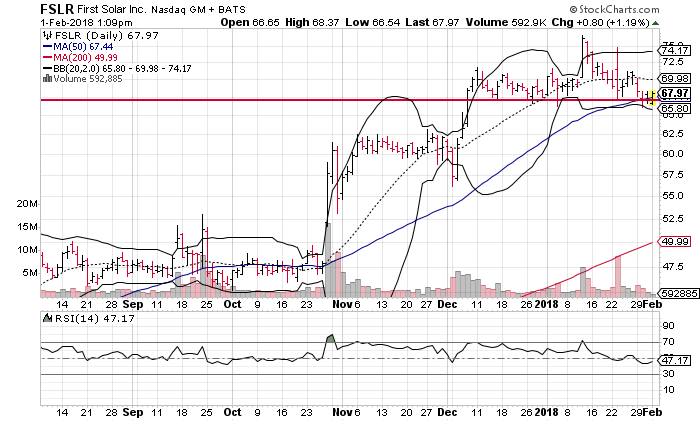Click the 15M volume axis label
This screenshot has width=700, height=421.
pos(27,227)
